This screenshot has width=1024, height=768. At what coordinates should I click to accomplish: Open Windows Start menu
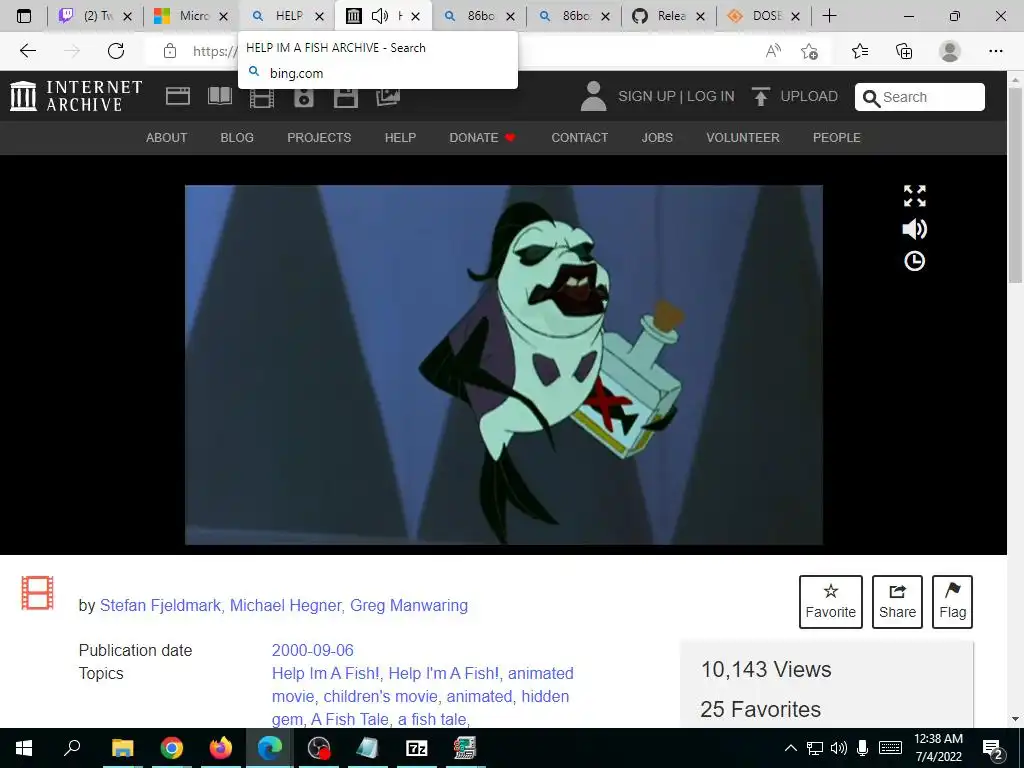point(24,748)
